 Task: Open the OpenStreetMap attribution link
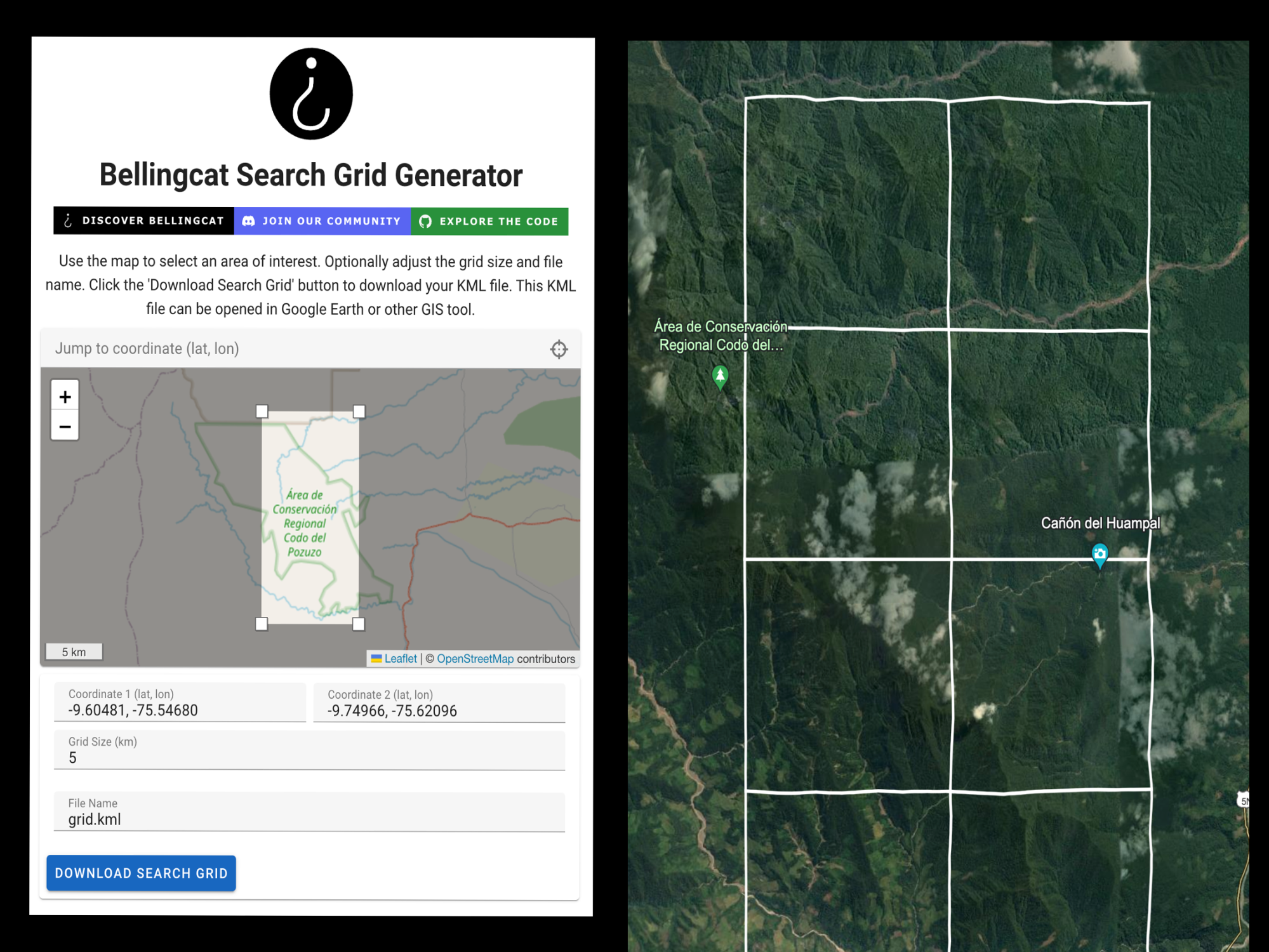(475, 659)
